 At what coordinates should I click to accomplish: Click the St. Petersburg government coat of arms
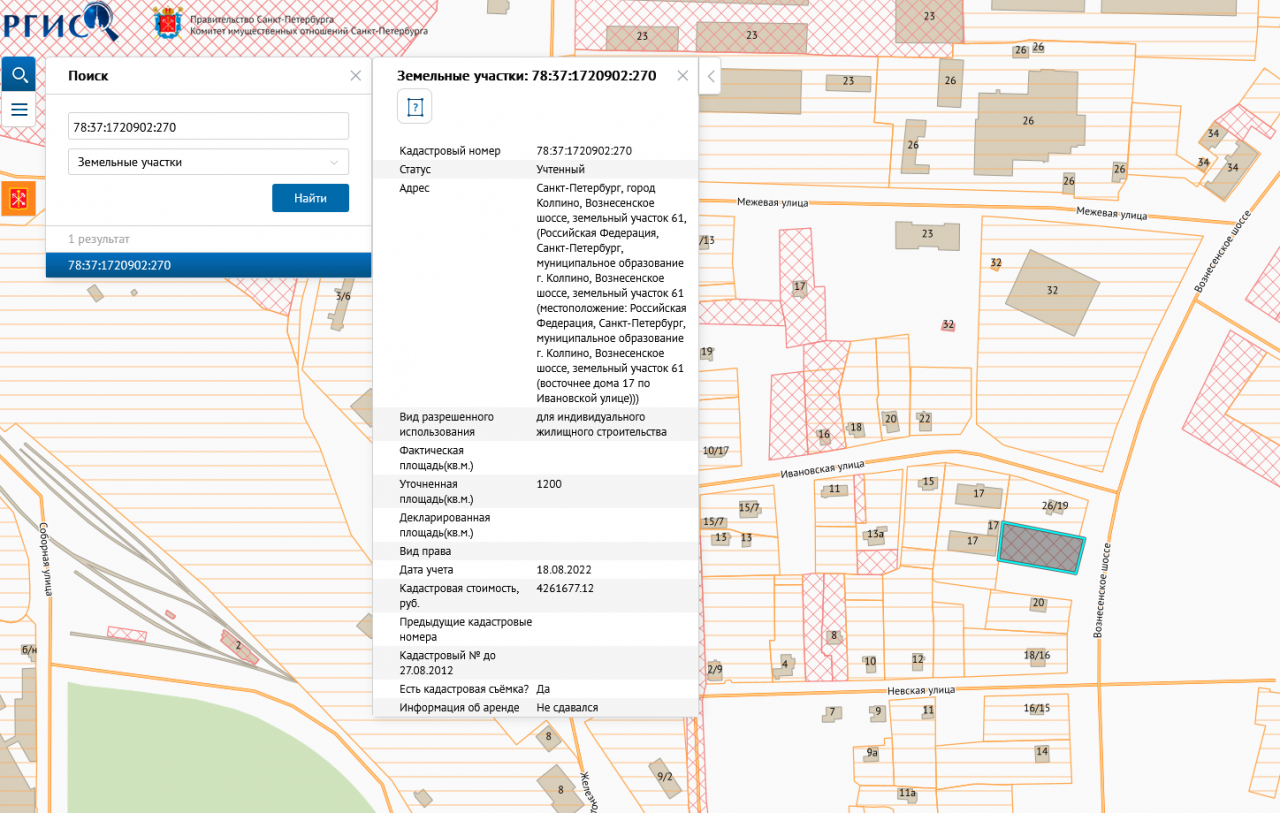pyautogui.click(x=167, y=22)
